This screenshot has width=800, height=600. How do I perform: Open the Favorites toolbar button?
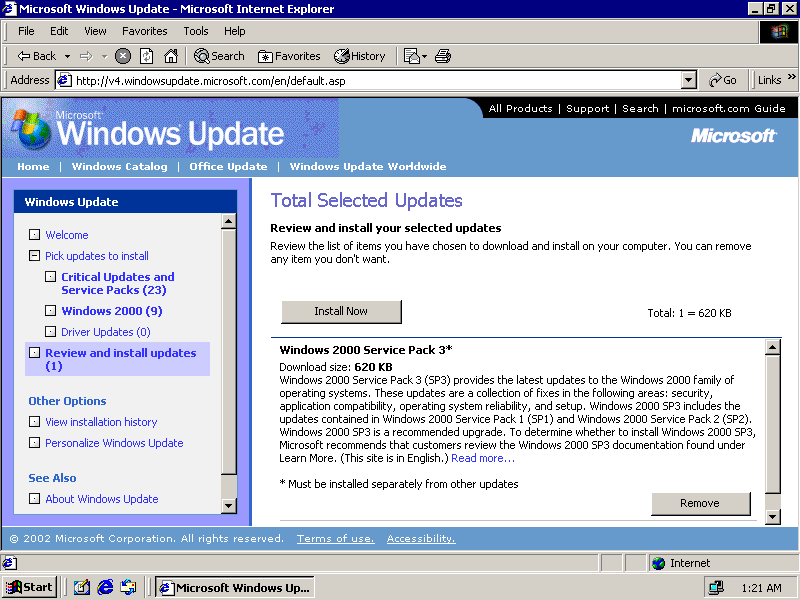[x=289, y=56]
